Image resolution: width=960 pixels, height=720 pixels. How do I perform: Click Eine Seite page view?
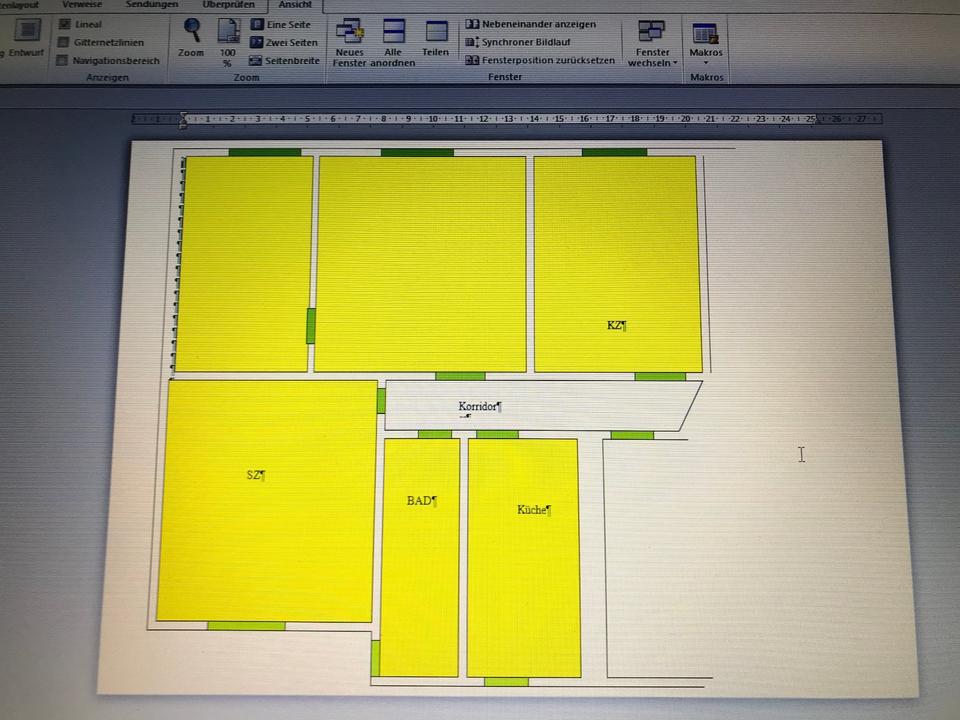pos(280,24)
